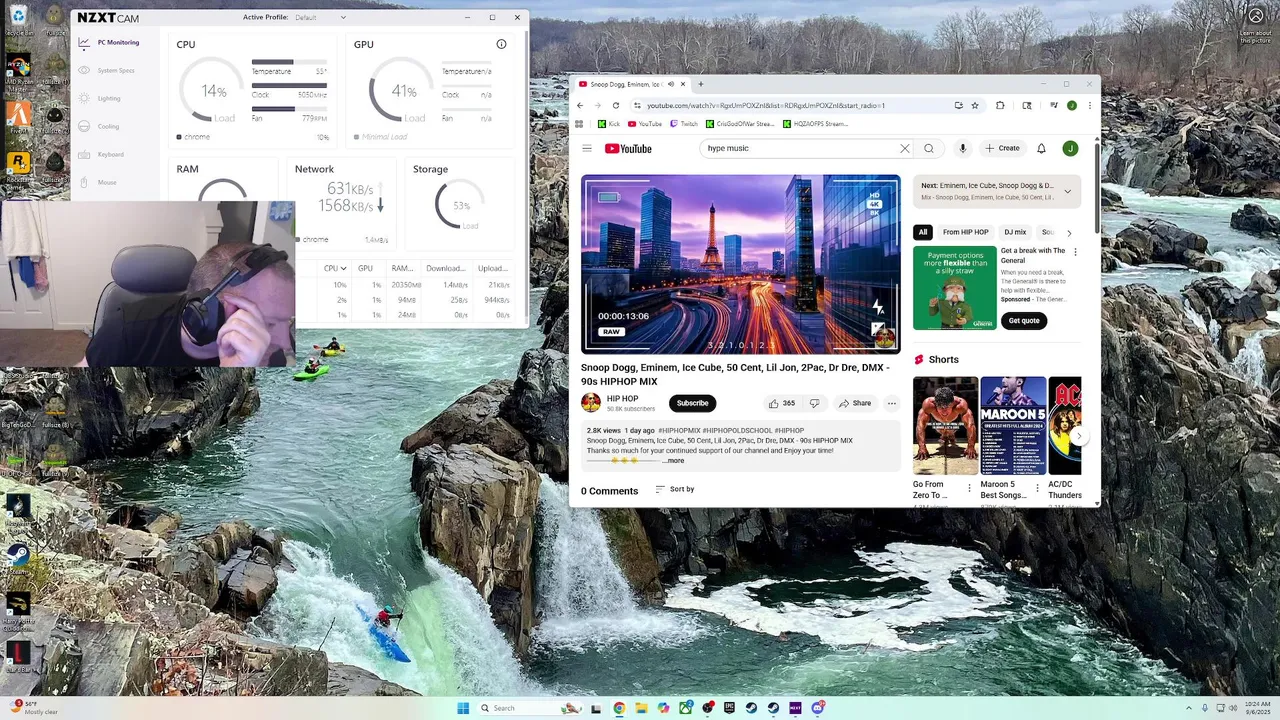Select the DJ mix filter chip
This screenshot has height=720, width=1280.
point(1015,232)
